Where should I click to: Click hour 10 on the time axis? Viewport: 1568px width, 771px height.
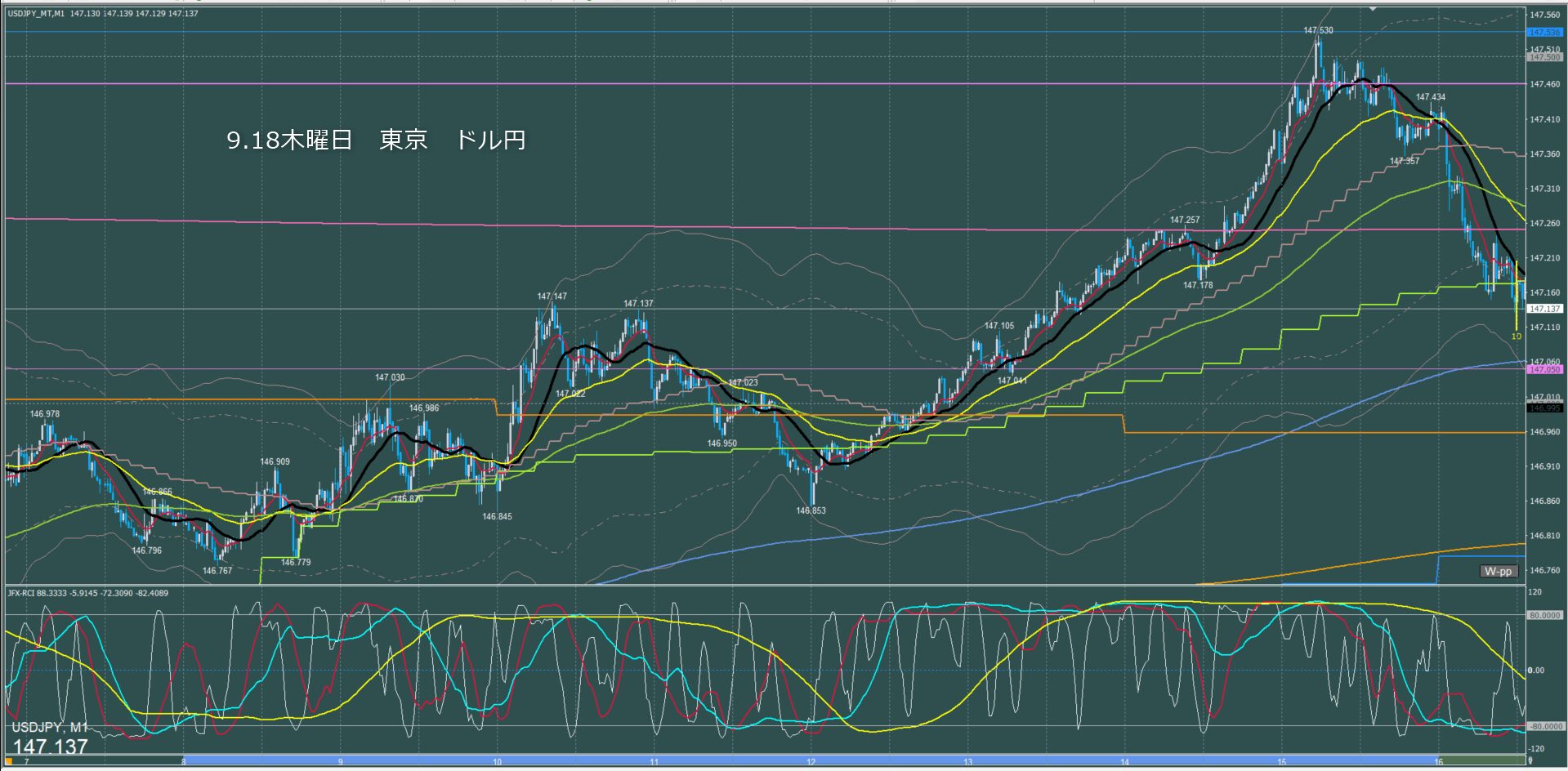click(497, 762)
